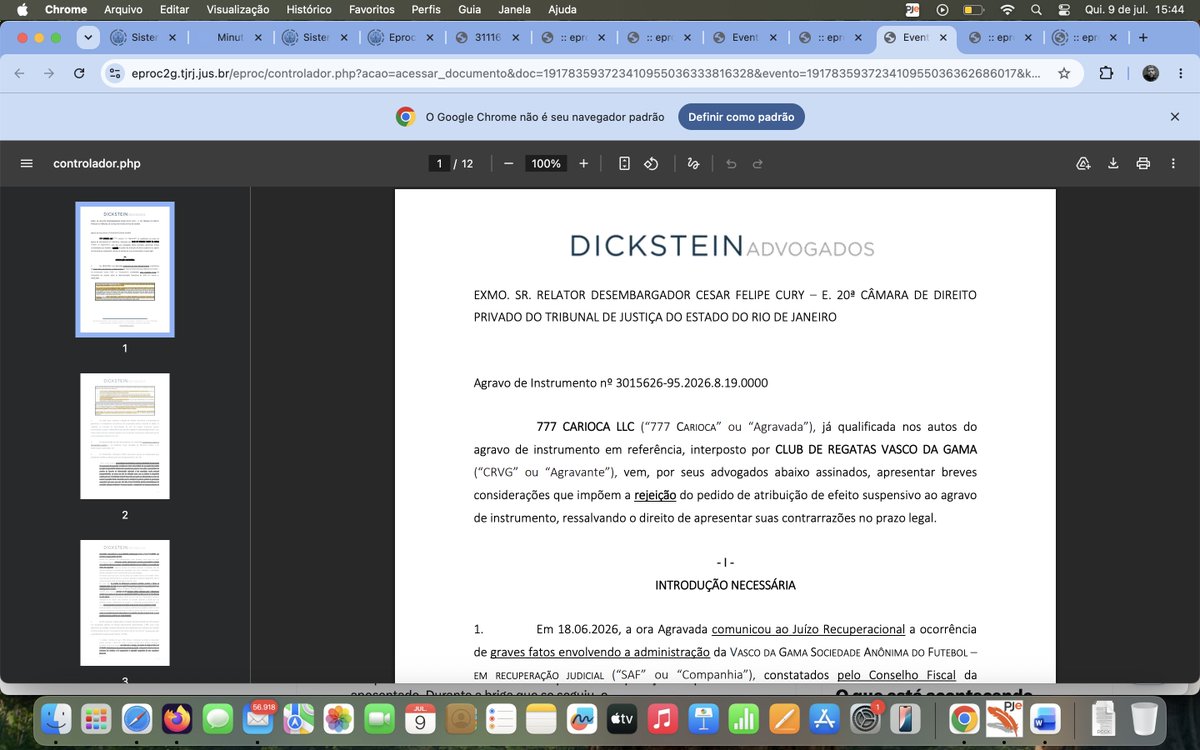Zoom out with the minus icon

(508, 164)
